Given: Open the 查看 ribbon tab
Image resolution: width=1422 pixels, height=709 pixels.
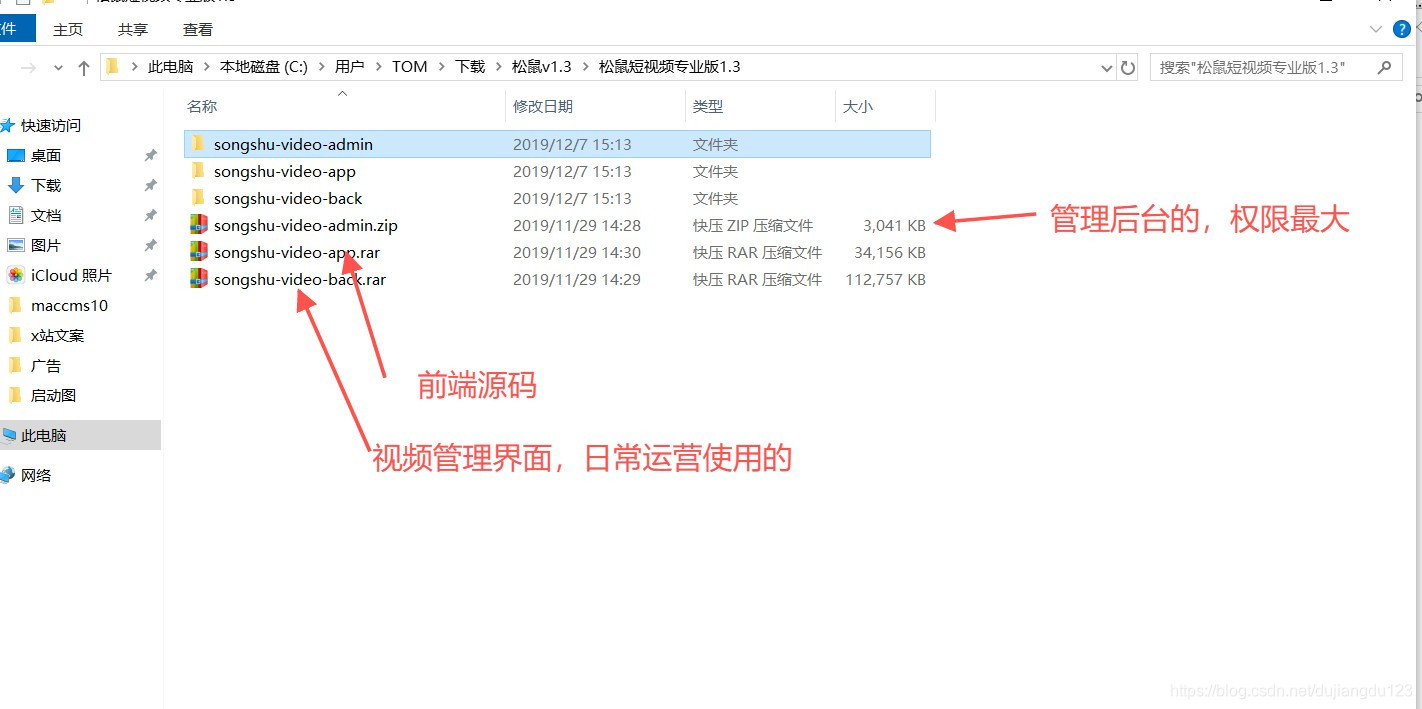Looking at the screenshot, I should click(198, 29).
